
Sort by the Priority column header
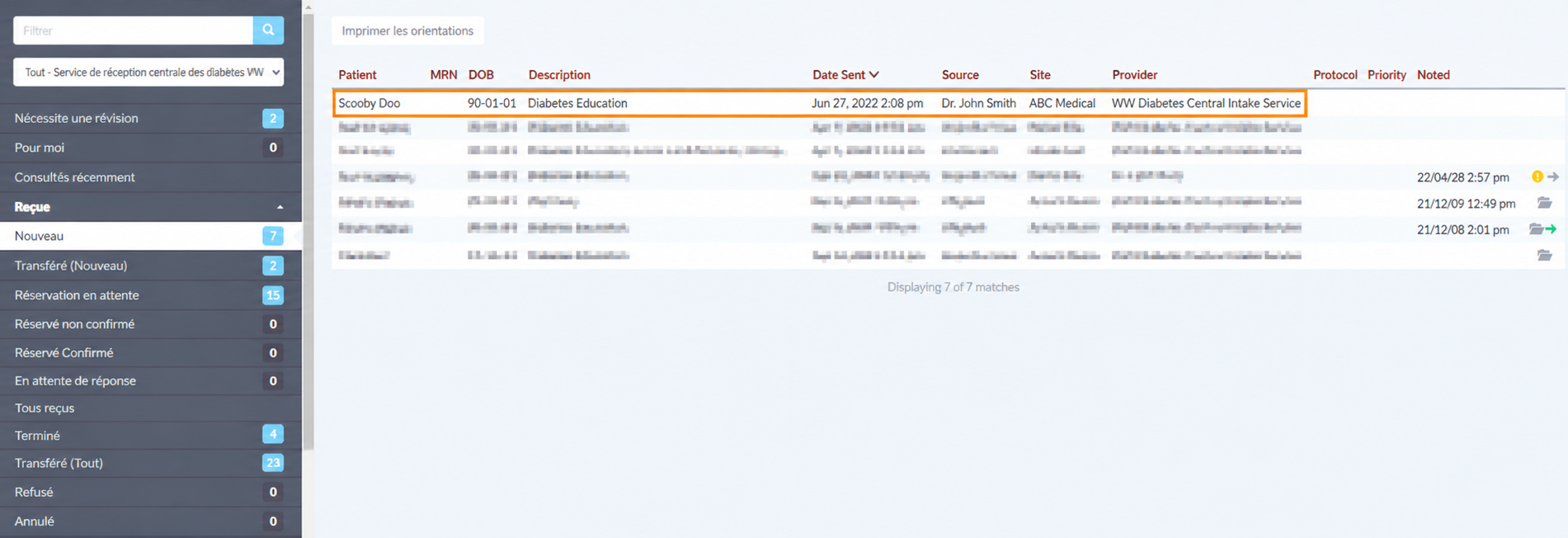click(x=1387, y=74)
